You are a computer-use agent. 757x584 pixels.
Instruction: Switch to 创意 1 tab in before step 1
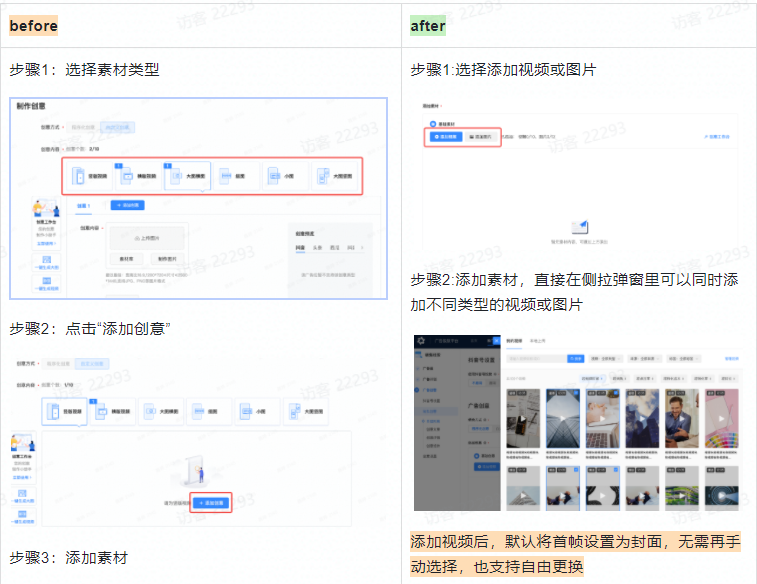[x=84, y=206]
